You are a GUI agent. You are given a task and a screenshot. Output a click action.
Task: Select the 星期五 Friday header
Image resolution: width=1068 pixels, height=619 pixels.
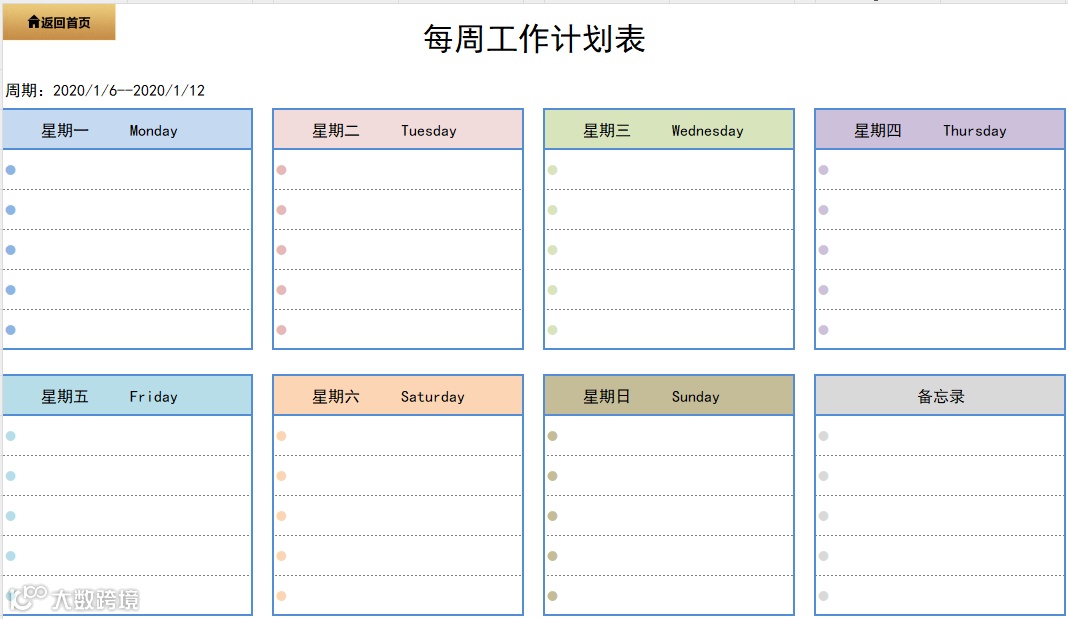click(x=127, y=396)
